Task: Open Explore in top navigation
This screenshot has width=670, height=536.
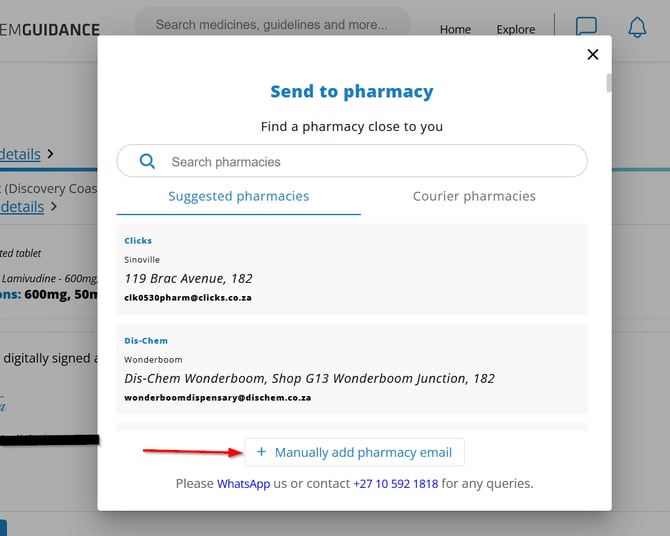Action: tap(516, 29)
